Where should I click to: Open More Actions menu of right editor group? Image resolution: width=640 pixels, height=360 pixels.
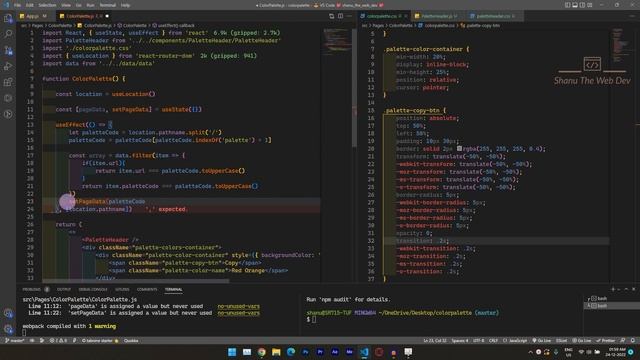pos(632,16)
